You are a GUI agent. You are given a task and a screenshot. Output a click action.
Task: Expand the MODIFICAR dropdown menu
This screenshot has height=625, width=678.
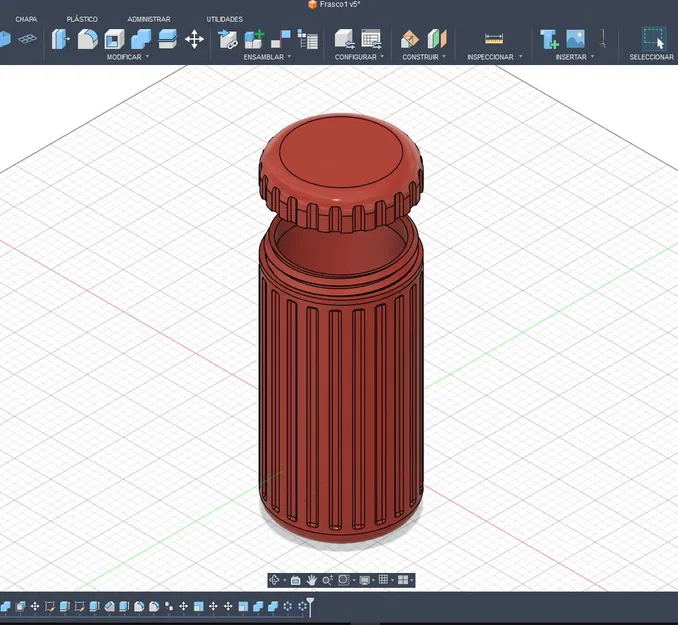pos(128,57)
